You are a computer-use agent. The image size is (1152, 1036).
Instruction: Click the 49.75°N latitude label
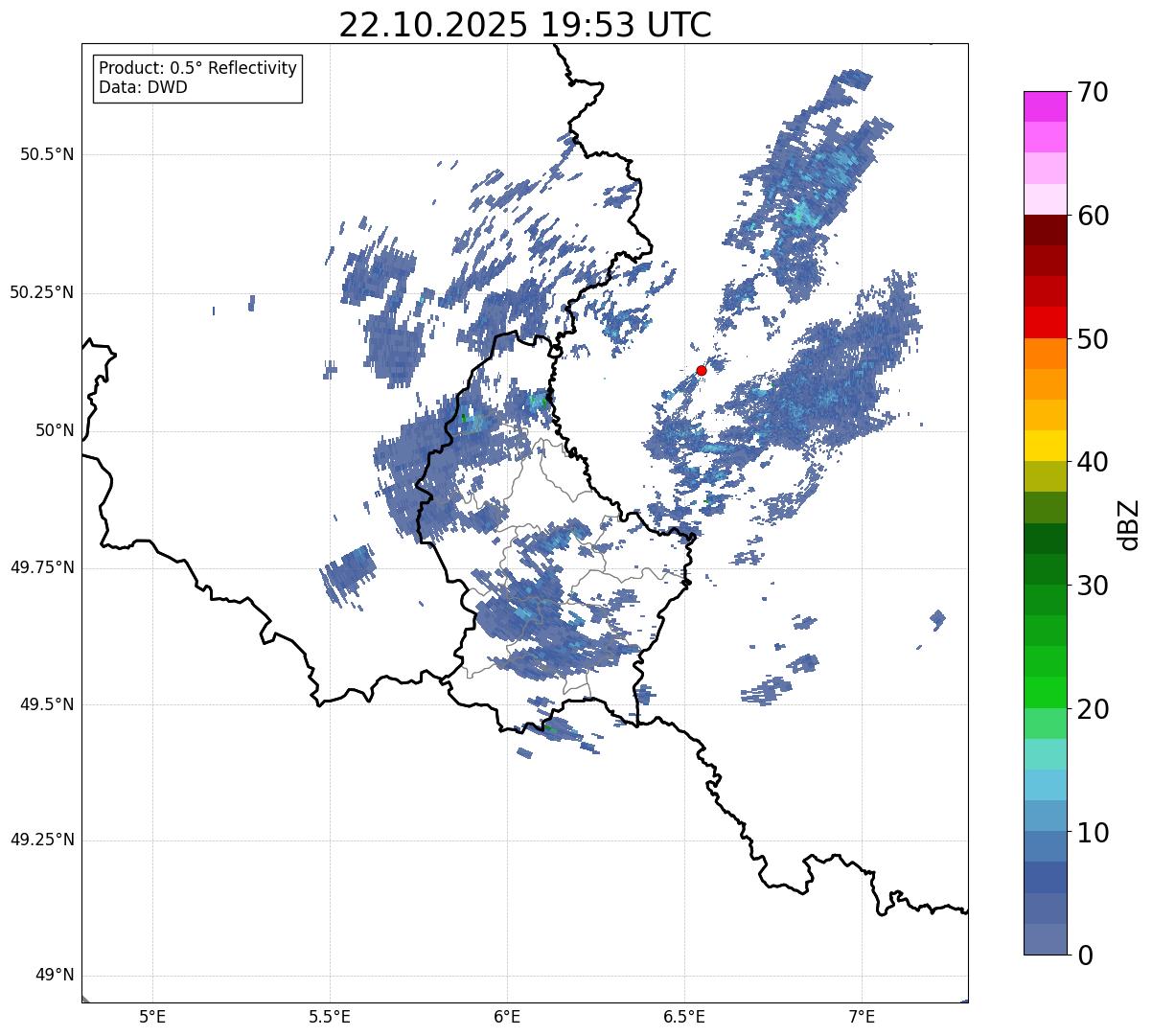tap(42, 567)
